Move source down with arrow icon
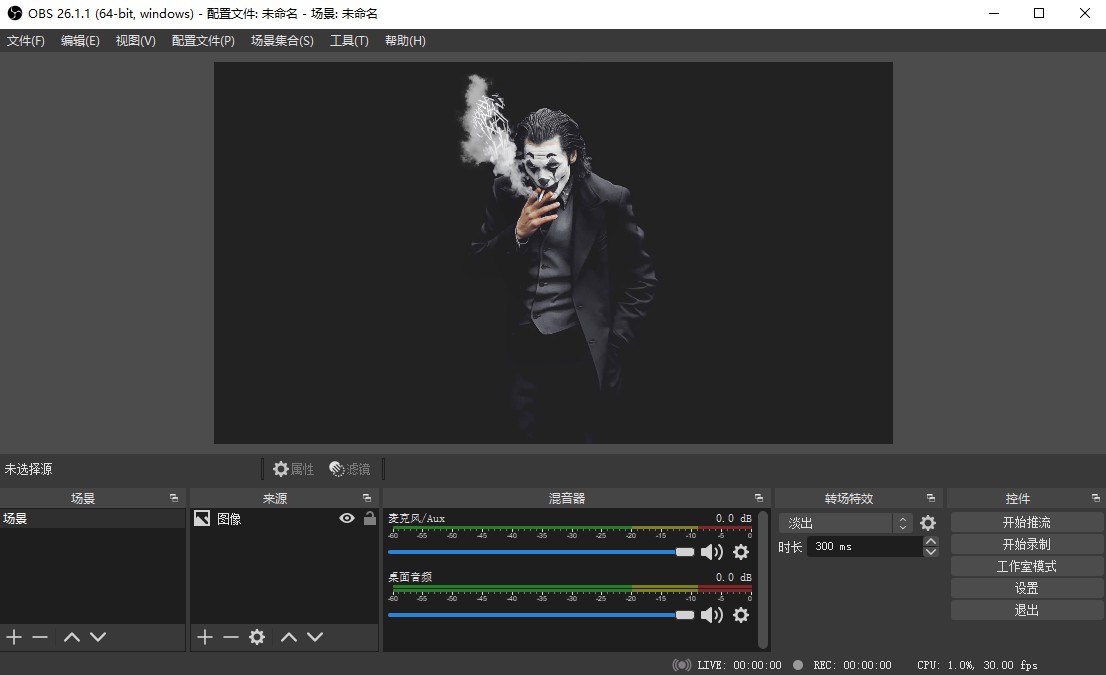The image size is (1106, 675). click(x=315, y=637)
